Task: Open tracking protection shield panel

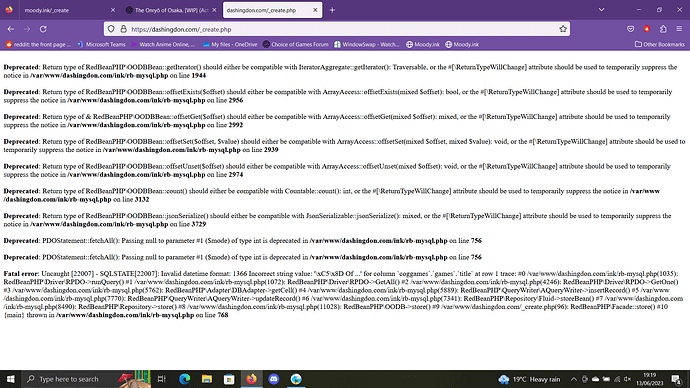Action: (111, 29)
